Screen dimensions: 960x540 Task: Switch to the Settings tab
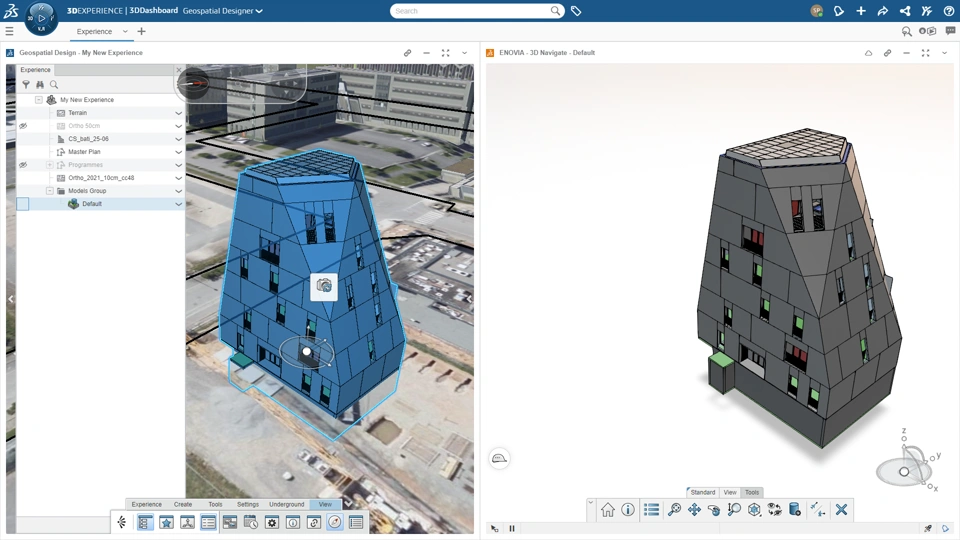[247, 504]
